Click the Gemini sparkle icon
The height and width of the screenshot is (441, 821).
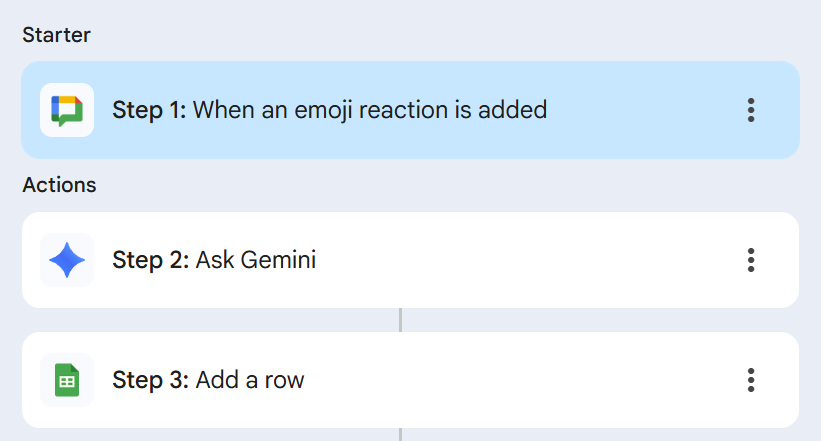click(x=67, y=260)
